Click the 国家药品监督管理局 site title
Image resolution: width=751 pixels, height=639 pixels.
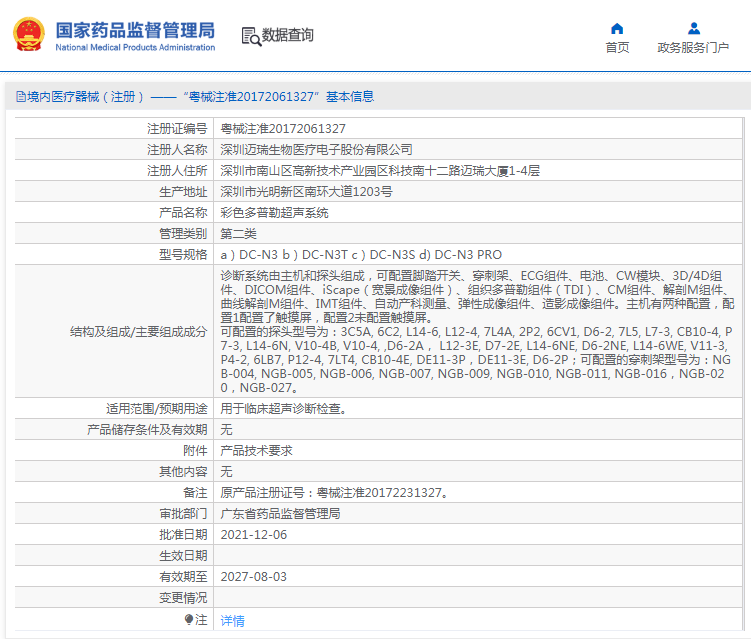click(134, 29)
